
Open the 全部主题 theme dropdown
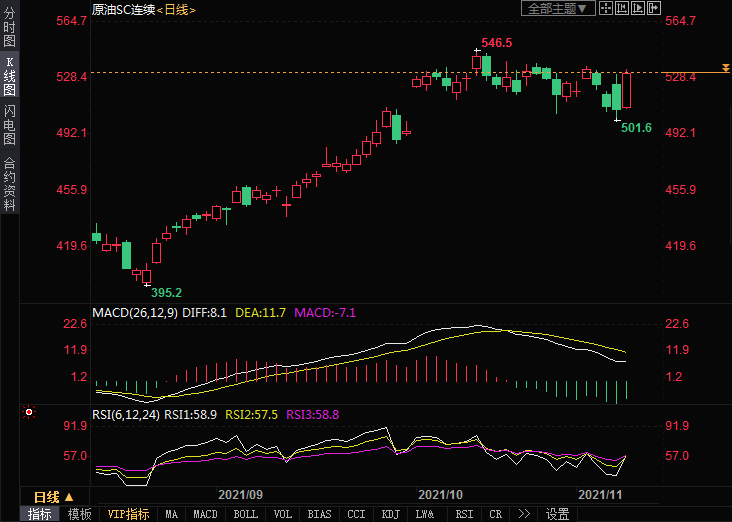(558, 8)
